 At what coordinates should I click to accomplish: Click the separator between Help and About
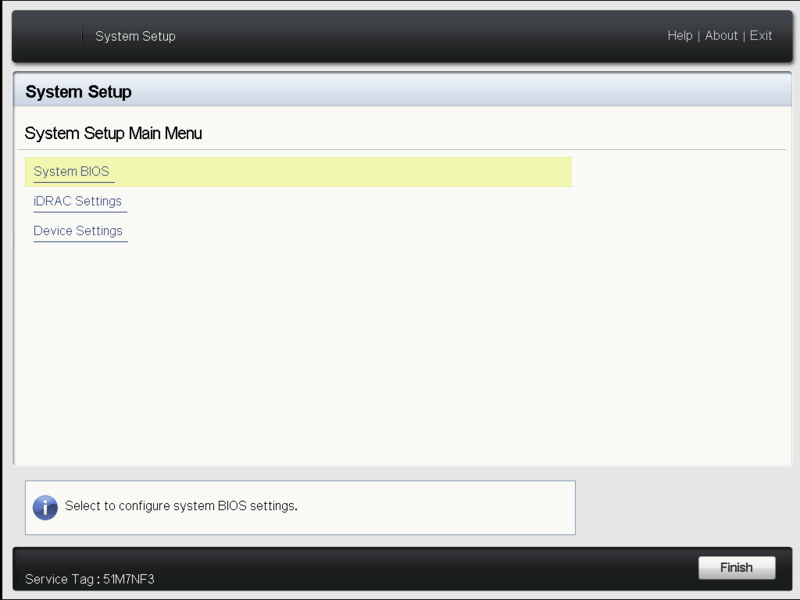click(x=699, y=36)
